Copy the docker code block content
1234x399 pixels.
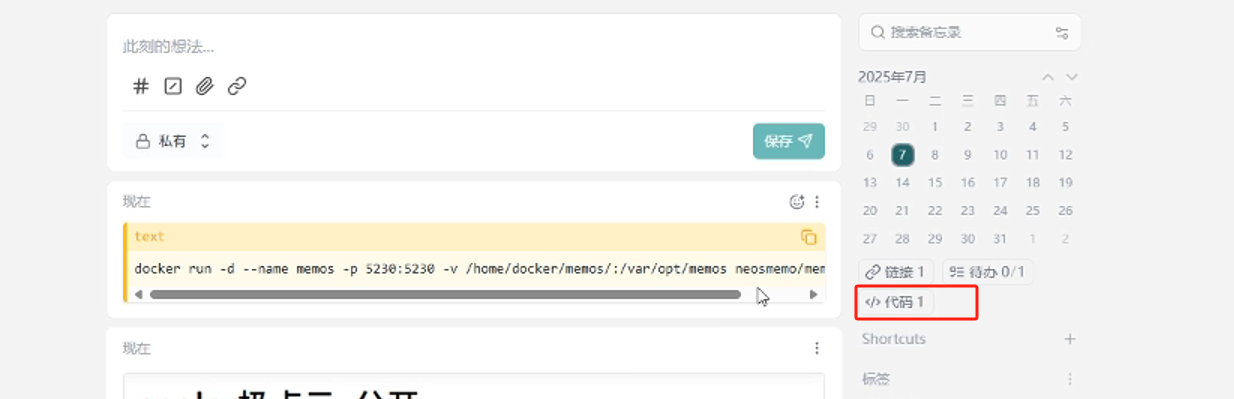click(x=808, y=237)
